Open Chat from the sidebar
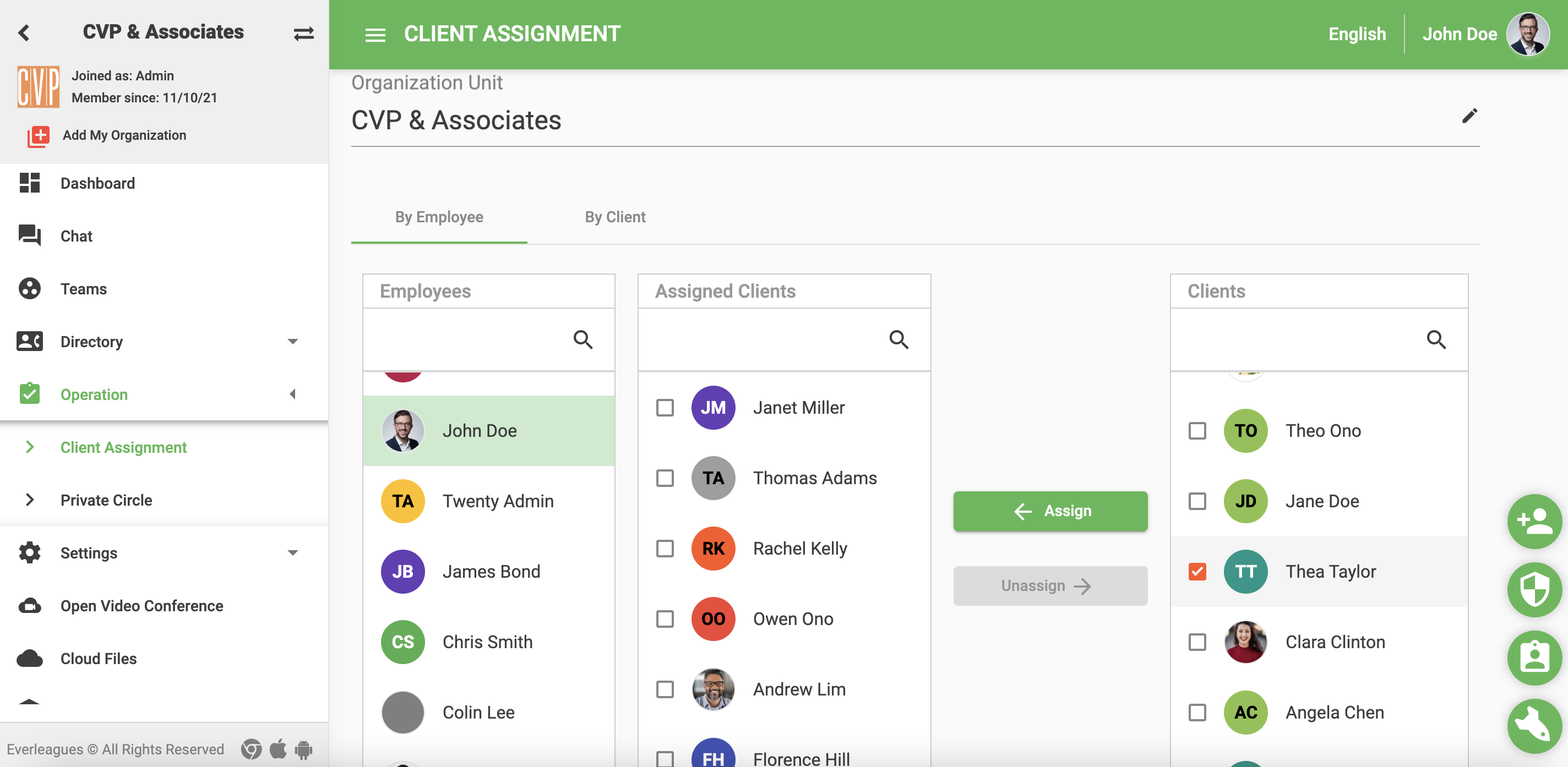 76,236
